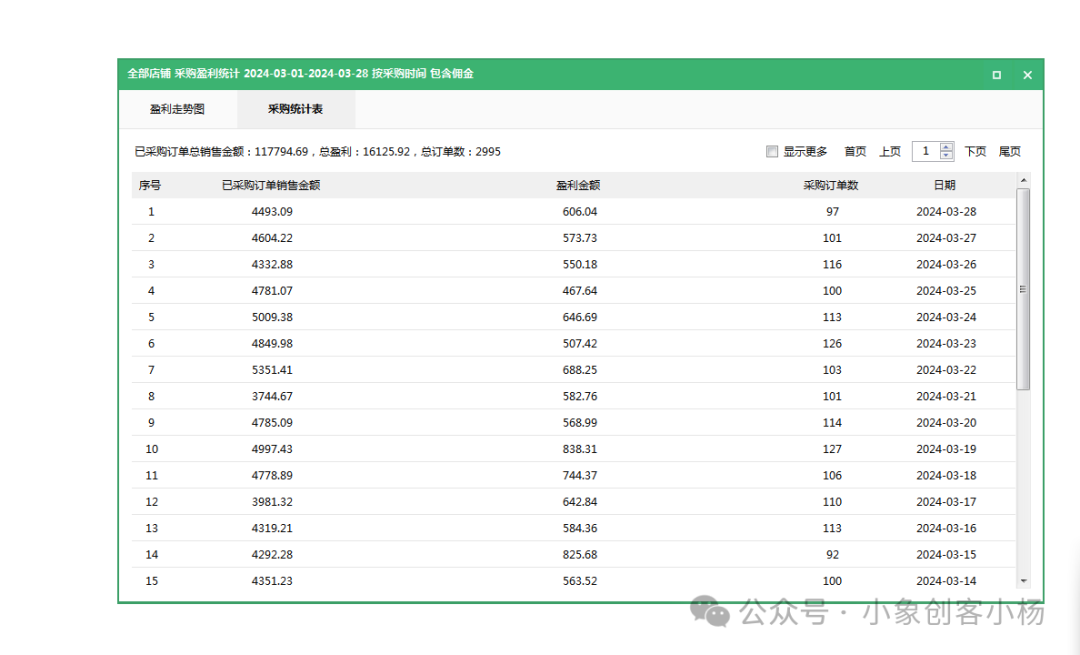Screen dimensions: 1080x655
Task: Select sales amount 3981.32
Action: pos(272,502)
